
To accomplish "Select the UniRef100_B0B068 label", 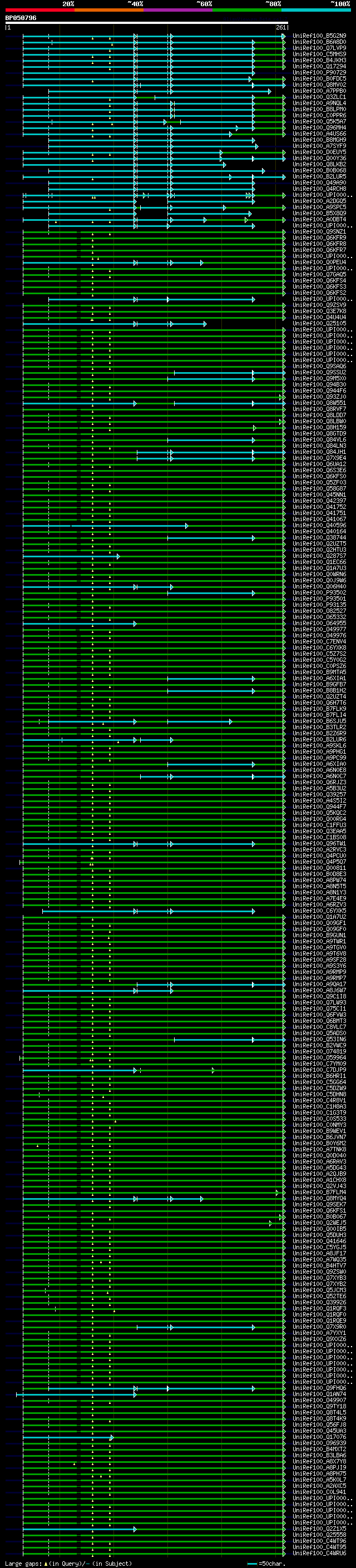I will [319, 170].
